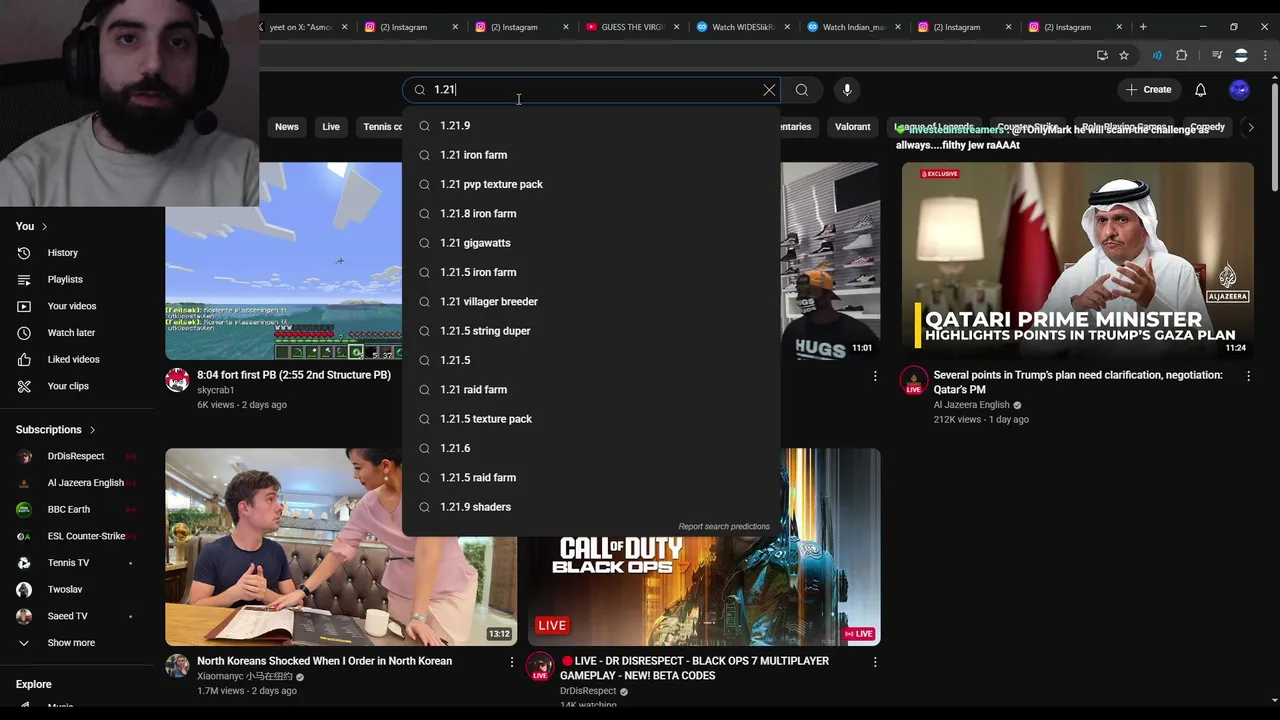Open Twoslav subscription
Viewport: 1280px width, 720px height.
pyautogui.click(x=65, y=590)
